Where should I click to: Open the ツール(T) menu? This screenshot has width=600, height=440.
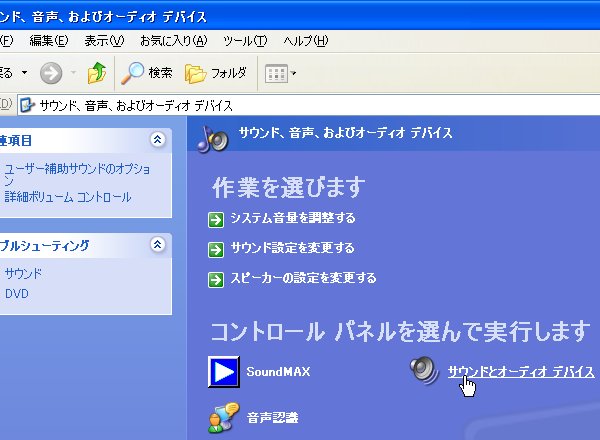coord(245,40)
